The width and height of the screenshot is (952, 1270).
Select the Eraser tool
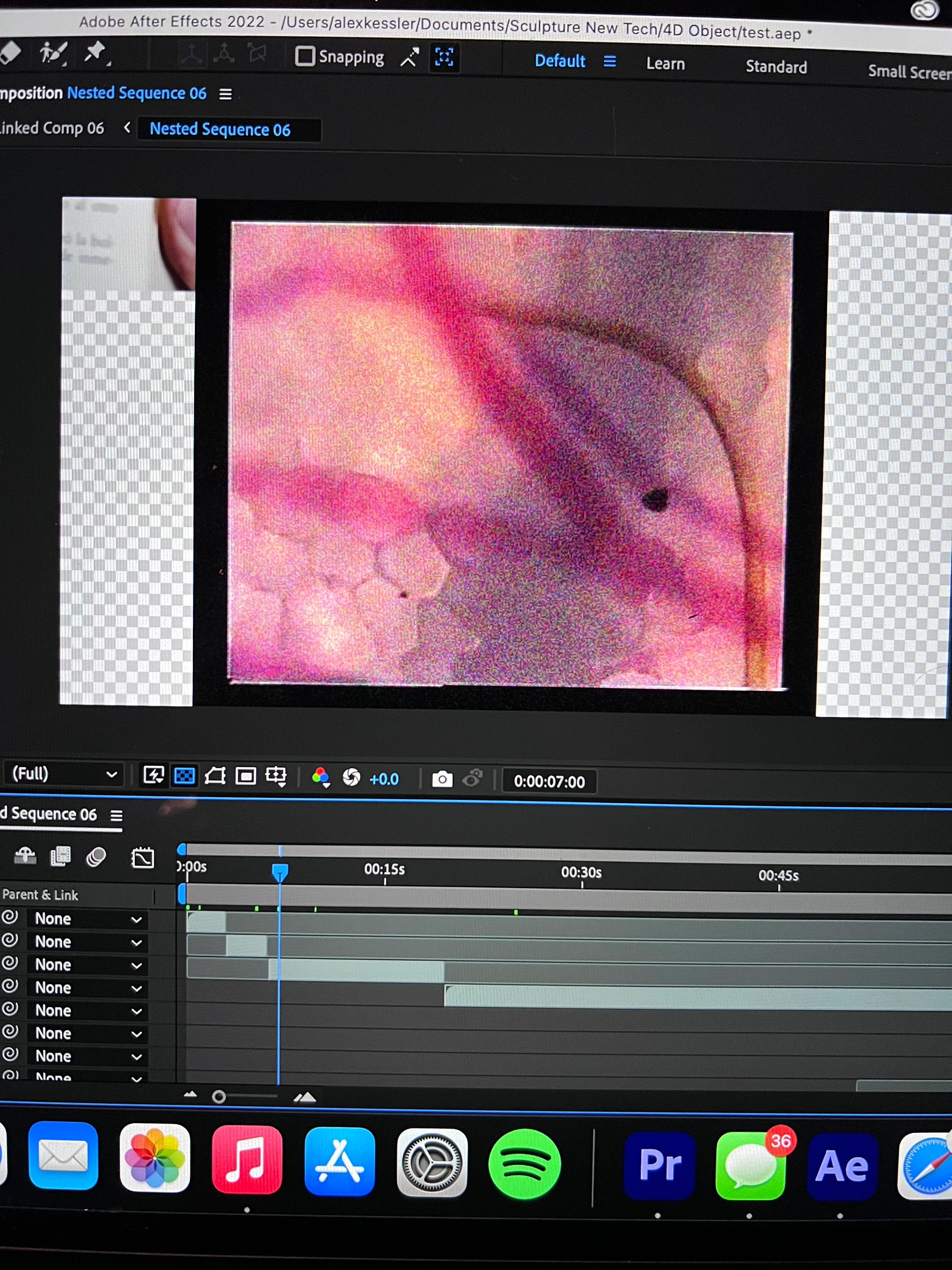pyautogui.click(x=10, y=53)
